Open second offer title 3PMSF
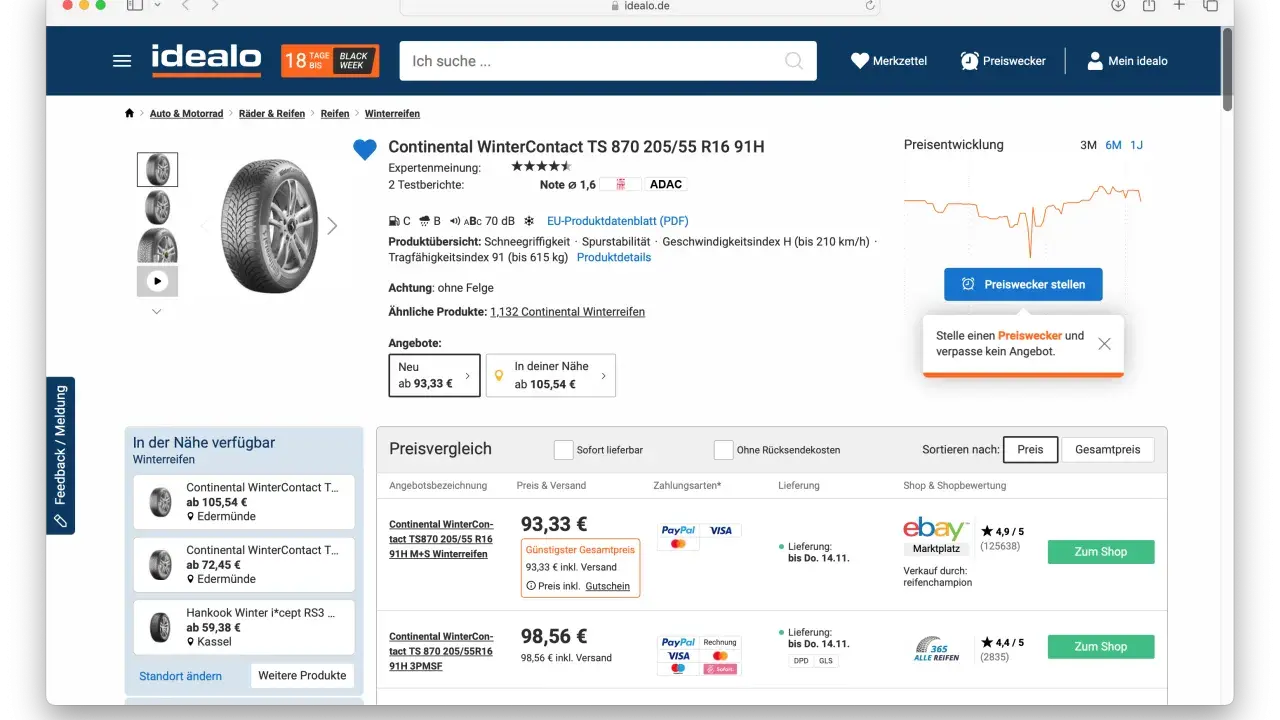 pyautogui.click(x=441, y=651)
